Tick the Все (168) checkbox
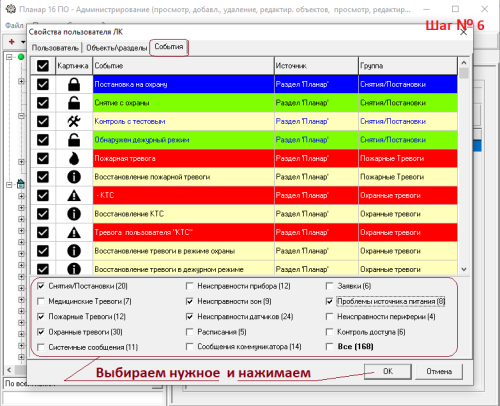 coord(329,347)
